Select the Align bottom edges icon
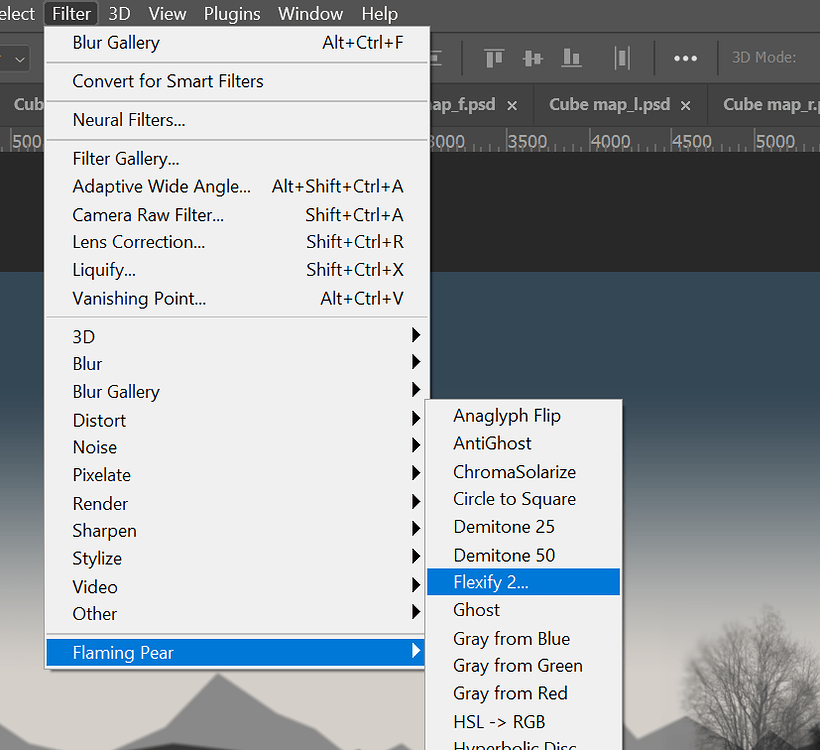 pos(571,58)
